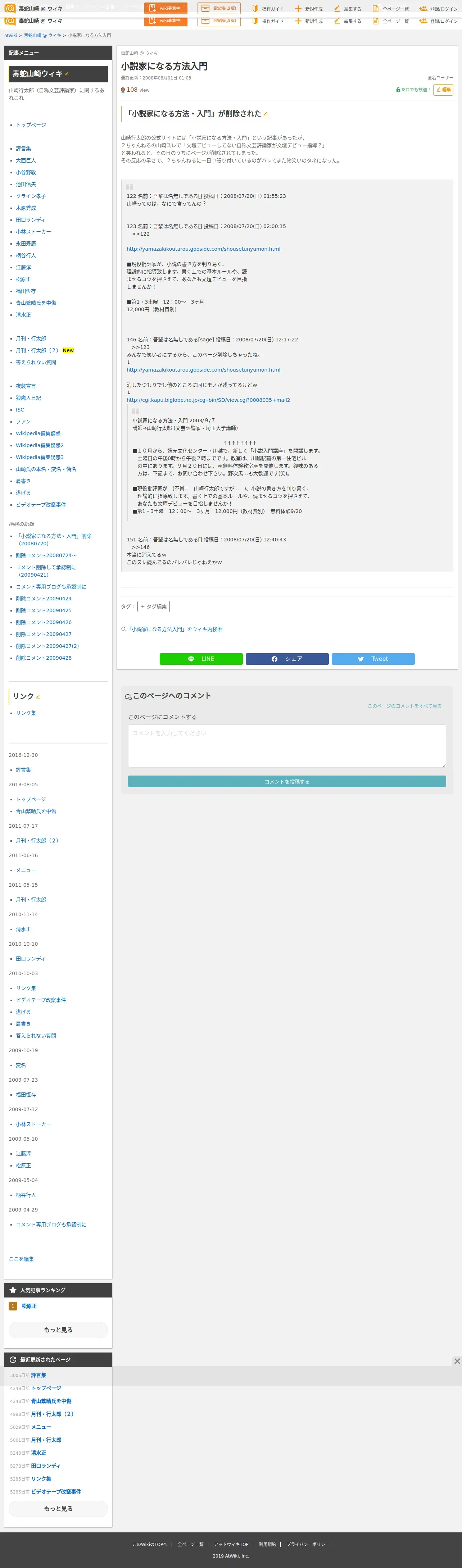Open 山崎氏の本名・変名・偽名 link
This screenshot has height=1568, width=462.
(x=46, y=469)
